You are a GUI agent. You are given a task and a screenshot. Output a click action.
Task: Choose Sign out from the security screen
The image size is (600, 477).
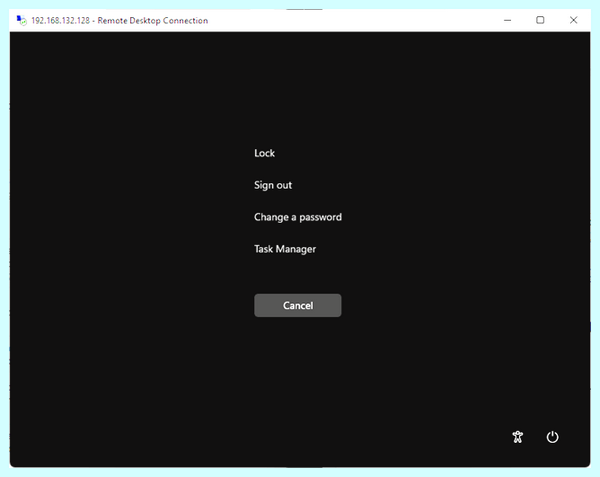click(x=273, y=185)
